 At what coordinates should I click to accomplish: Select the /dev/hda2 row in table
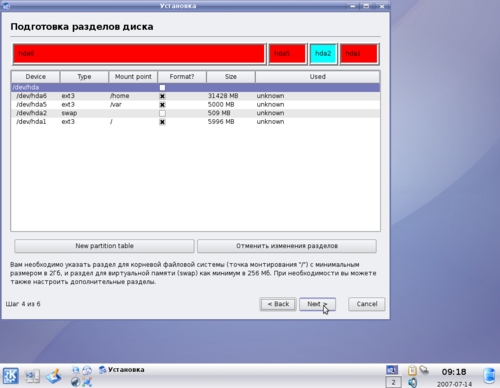[195, 113]
